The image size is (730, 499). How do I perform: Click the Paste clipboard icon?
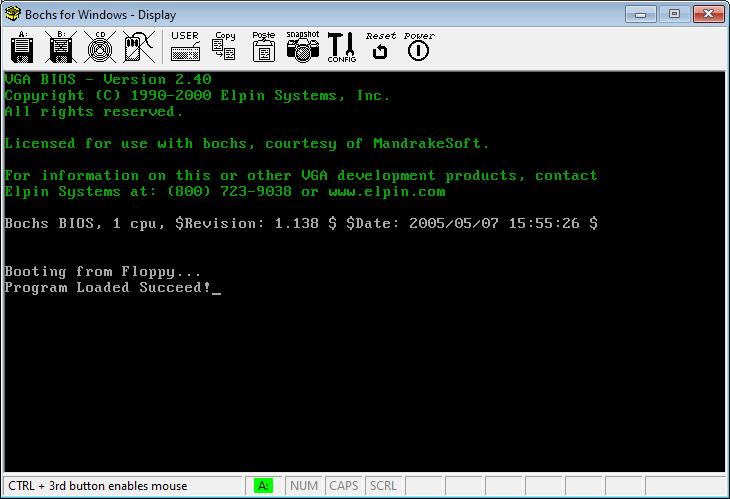click(x=264, y=47)
